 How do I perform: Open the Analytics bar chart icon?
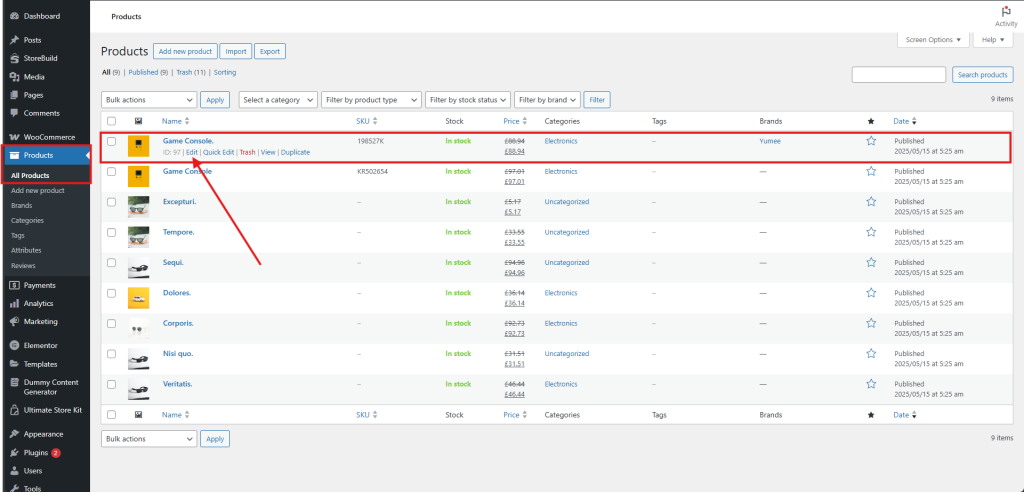(x=14, y=304)
